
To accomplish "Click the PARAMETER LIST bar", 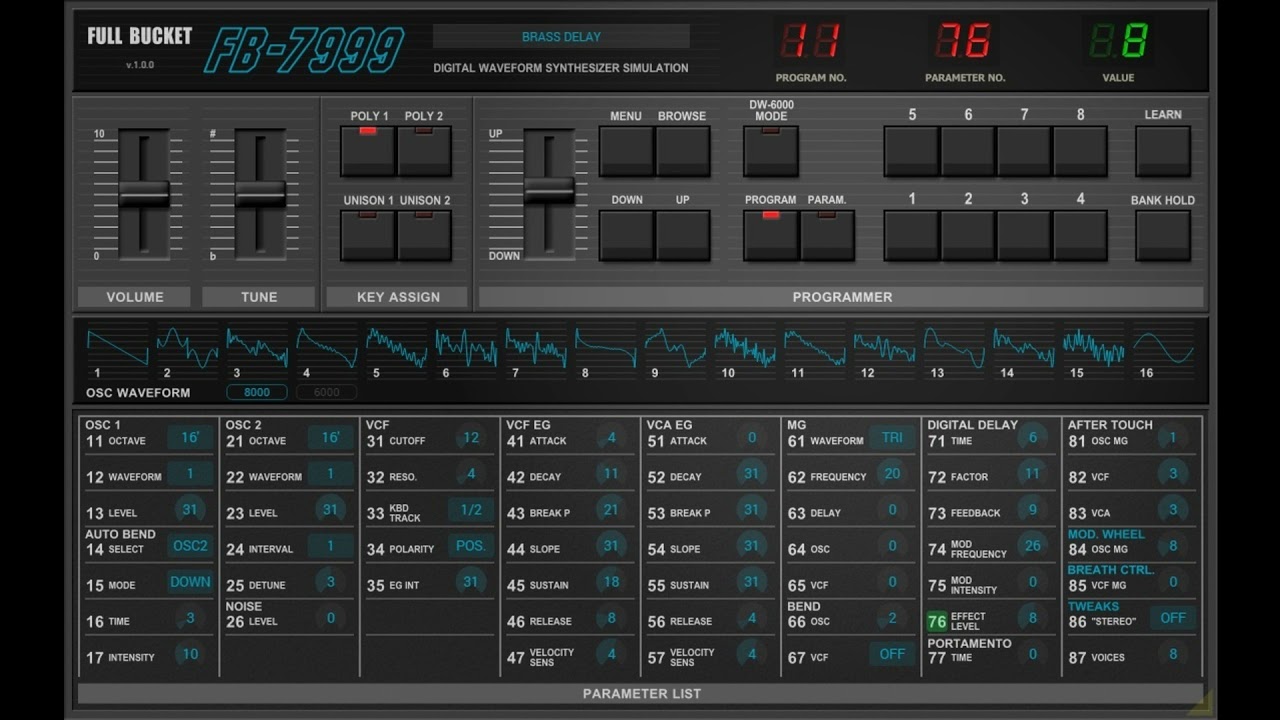I will tap(641, 693).
